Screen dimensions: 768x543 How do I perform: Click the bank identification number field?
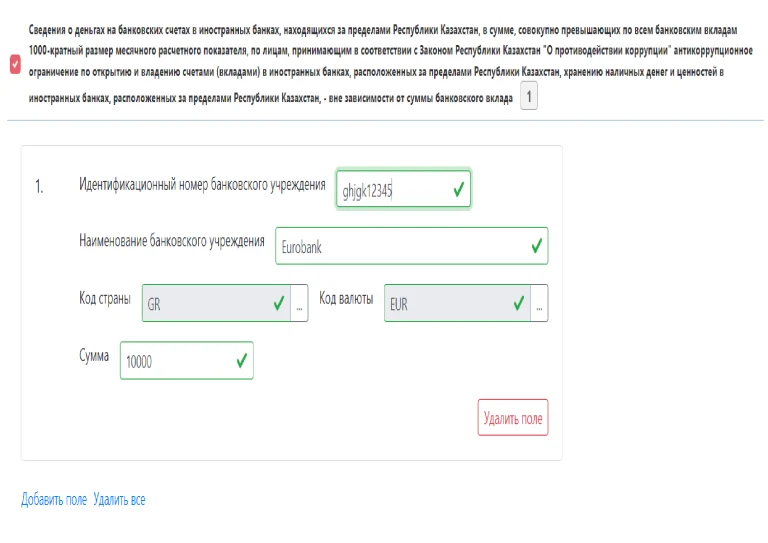392,190
